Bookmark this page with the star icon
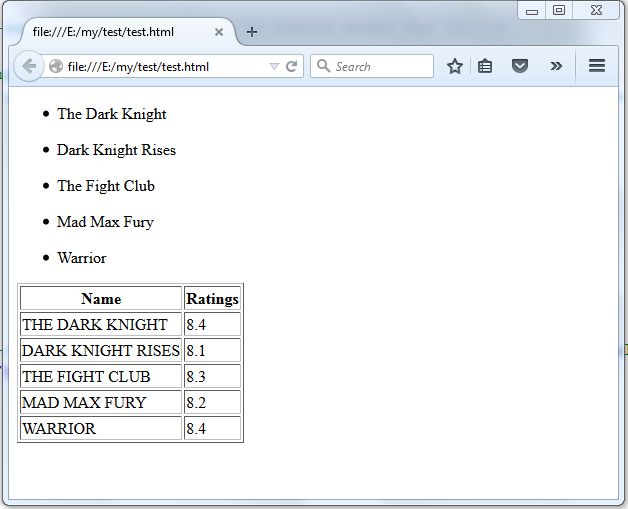The height and width of the screenshot is (509, 628). (x=455, y=66)
